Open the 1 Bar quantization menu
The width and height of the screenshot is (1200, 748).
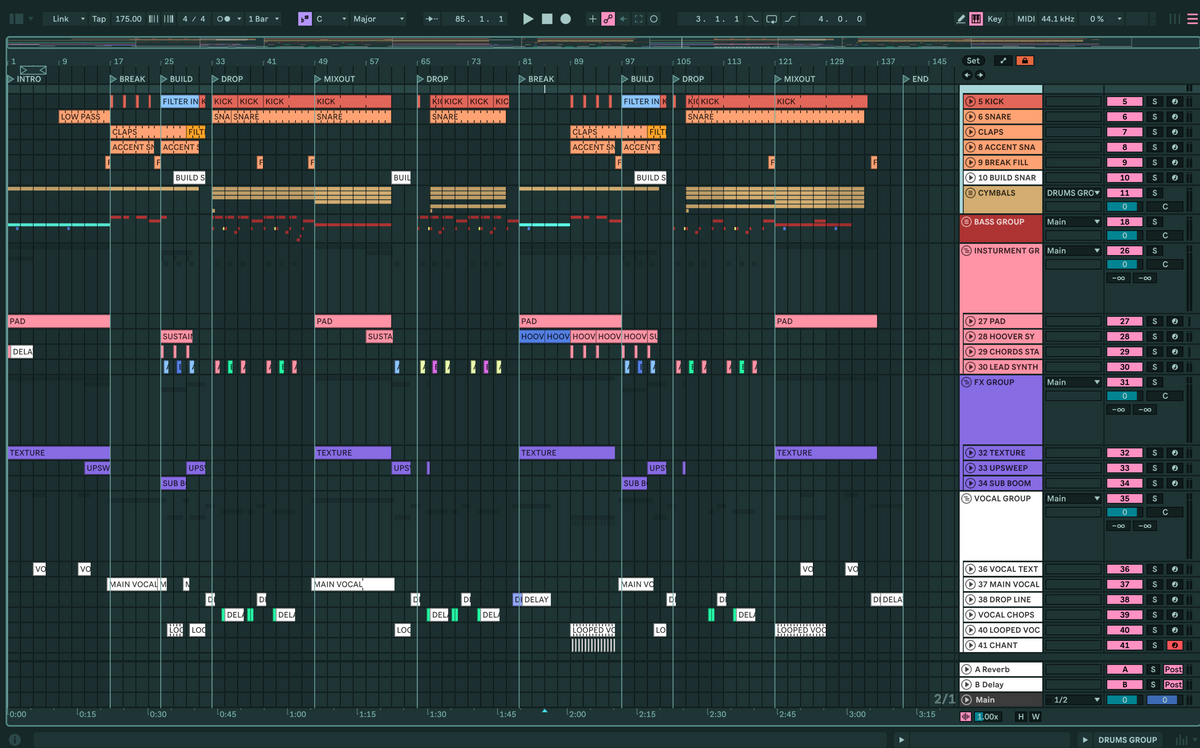pyautogui.click(x=263, y=18)
